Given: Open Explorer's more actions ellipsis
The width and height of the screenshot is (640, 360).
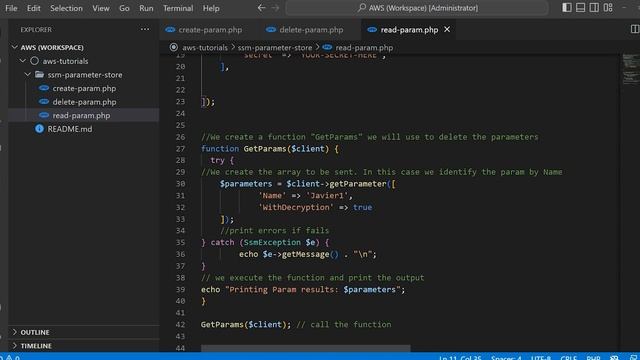Looking at the screenshot, I should point(145,29).
